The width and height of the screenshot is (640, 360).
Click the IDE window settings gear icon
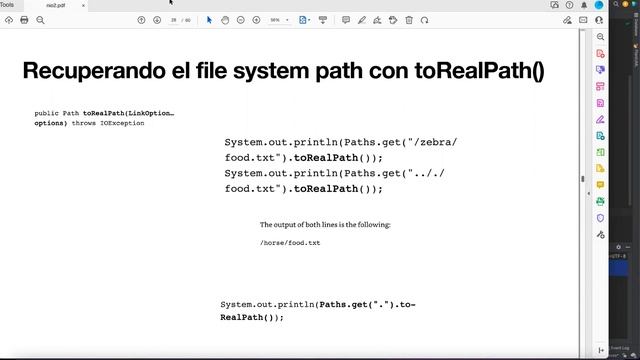(618, 247)
